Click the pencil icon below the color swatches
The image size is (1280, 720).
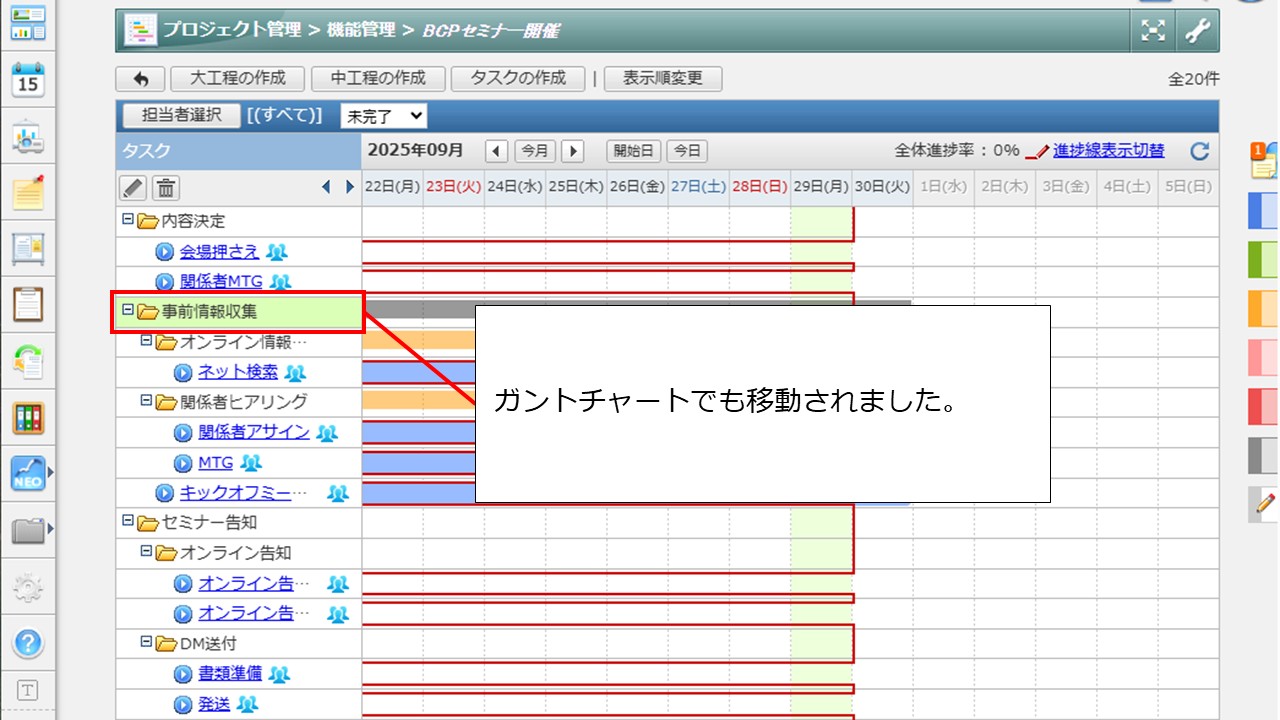[1265, 505]
